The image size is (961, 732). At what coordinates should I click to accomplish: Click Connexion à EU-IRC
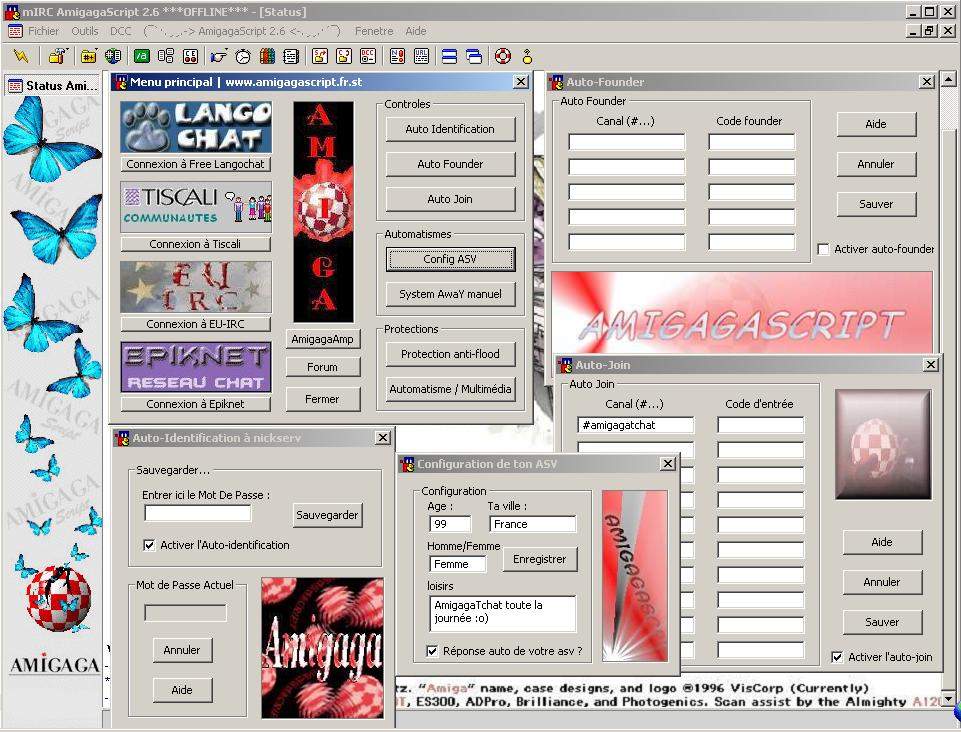196,324
